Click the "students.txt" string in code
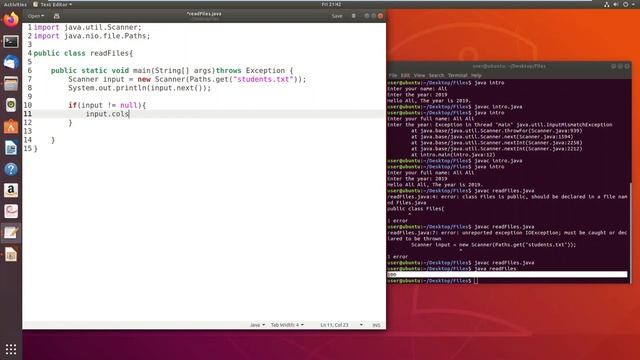The image size is (640, 360). (x=263, y=79)
